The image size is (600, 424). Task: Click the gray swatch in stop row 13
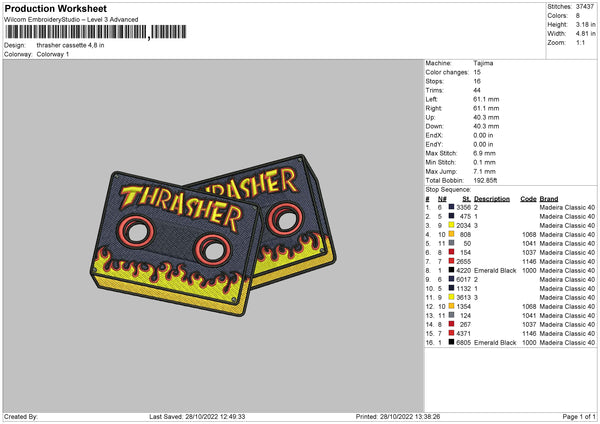point(452,315)
